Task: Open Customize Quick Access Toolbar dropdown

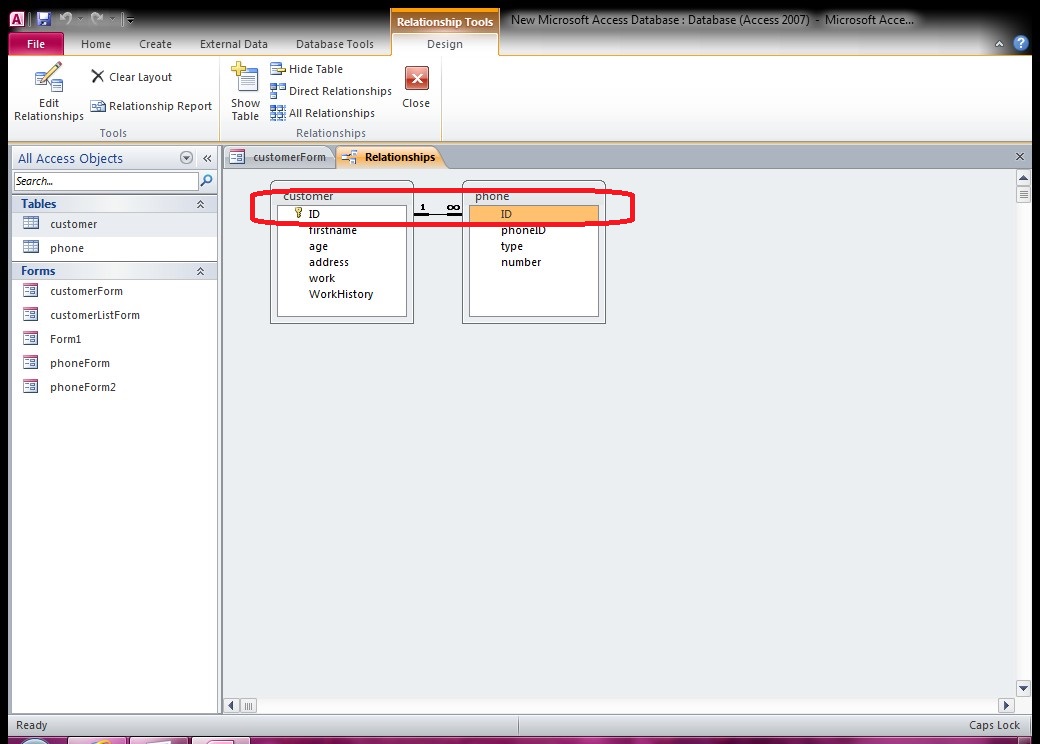Action: (130, 19)
